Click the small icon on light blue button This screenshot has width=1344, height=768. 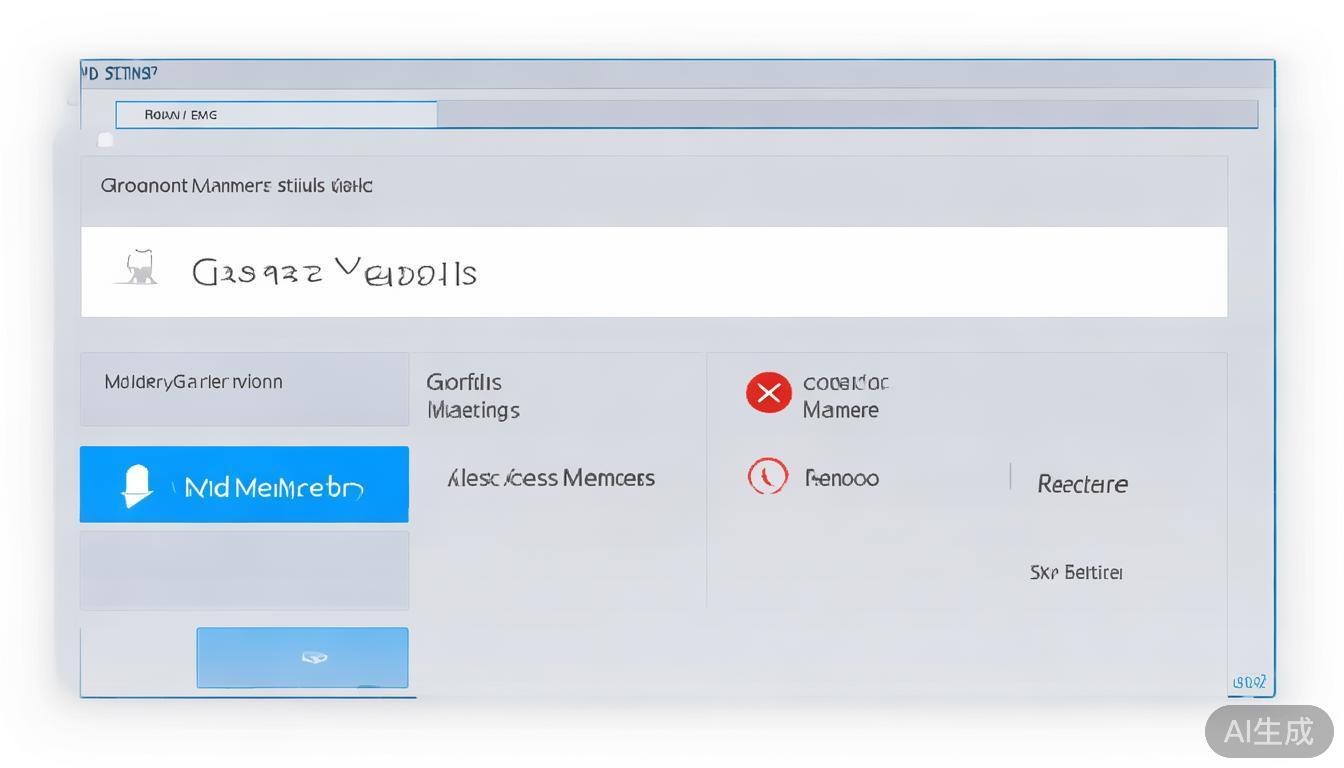tap(314, 658)
